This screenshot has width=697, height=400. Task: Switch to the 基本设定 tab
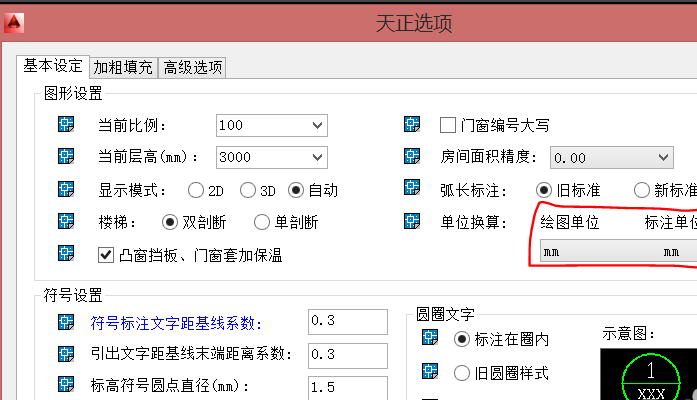[x=53, y=66]
